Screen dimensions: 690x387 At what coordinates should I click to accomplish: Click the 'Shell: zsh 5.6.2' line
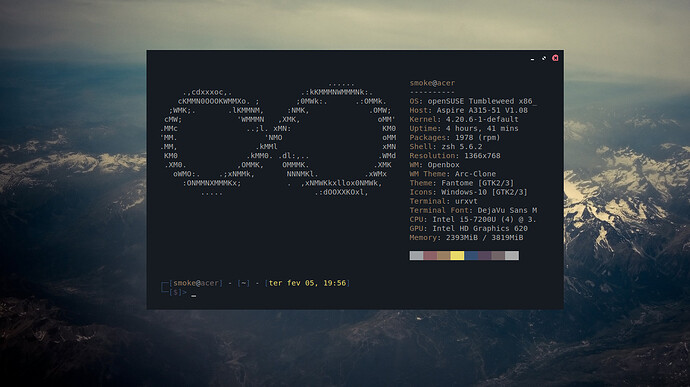446,147
